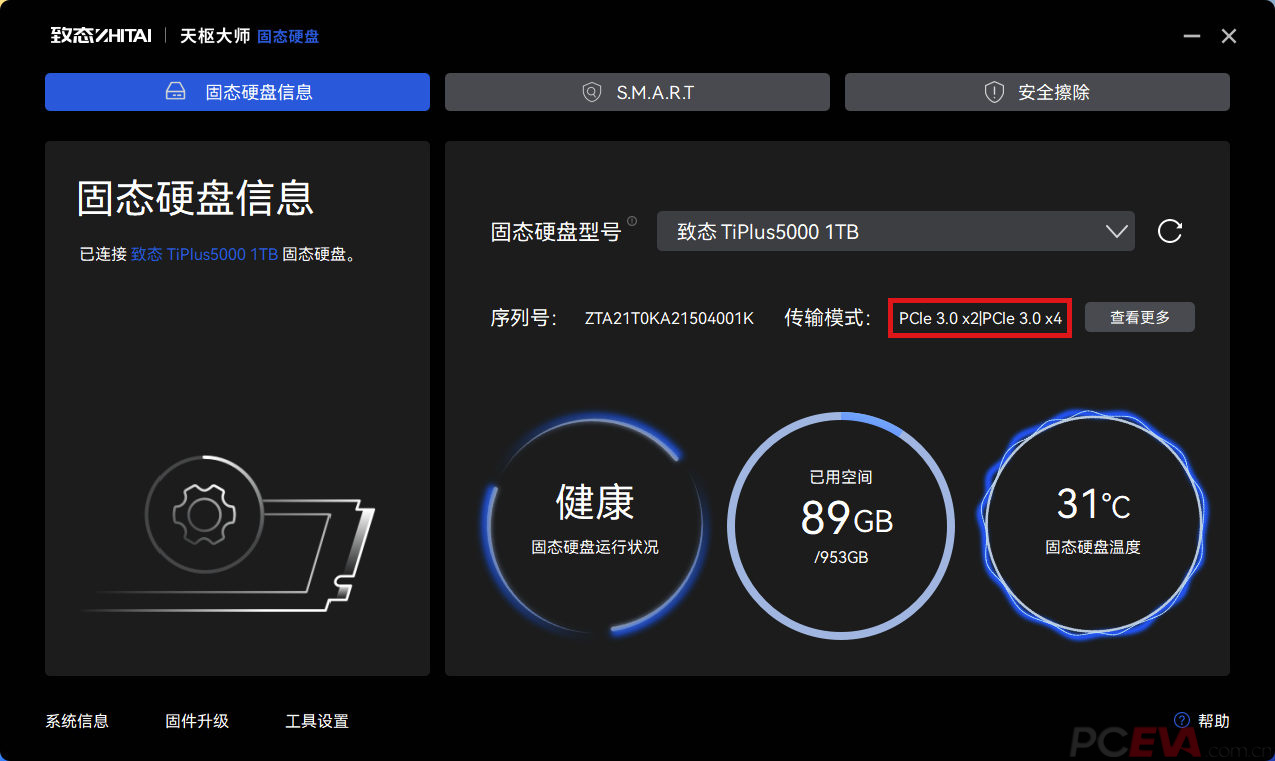
Task: Click the shield warning icon beside 安全擦除
Action: pos(993,92)
